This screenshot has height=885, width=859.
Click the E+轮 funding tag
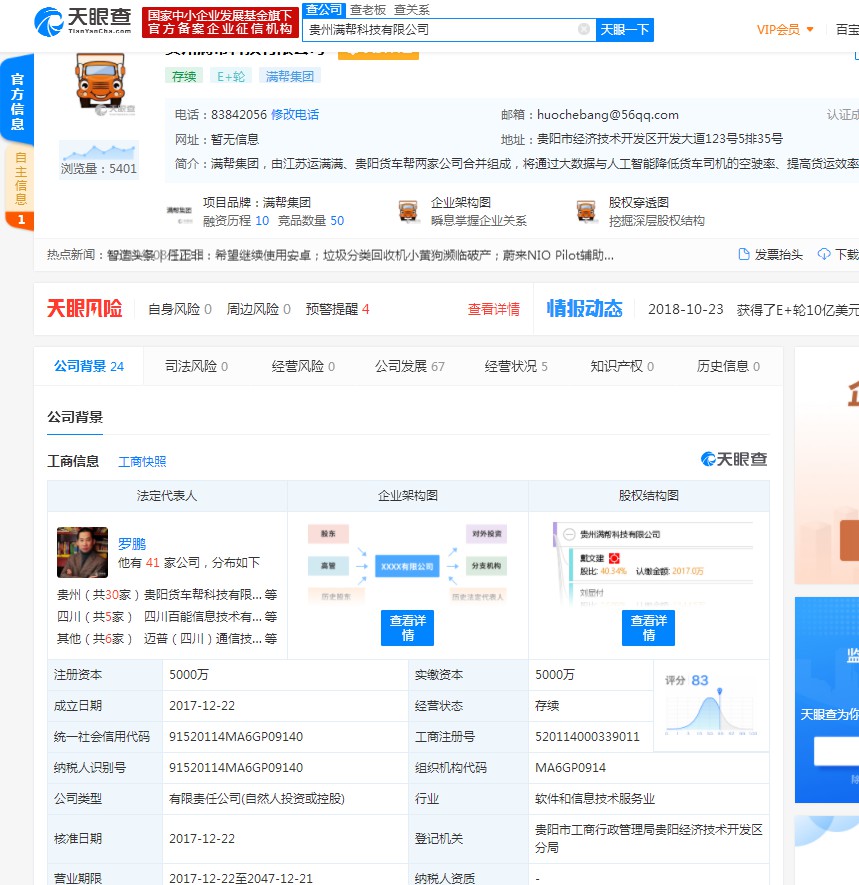231,76
